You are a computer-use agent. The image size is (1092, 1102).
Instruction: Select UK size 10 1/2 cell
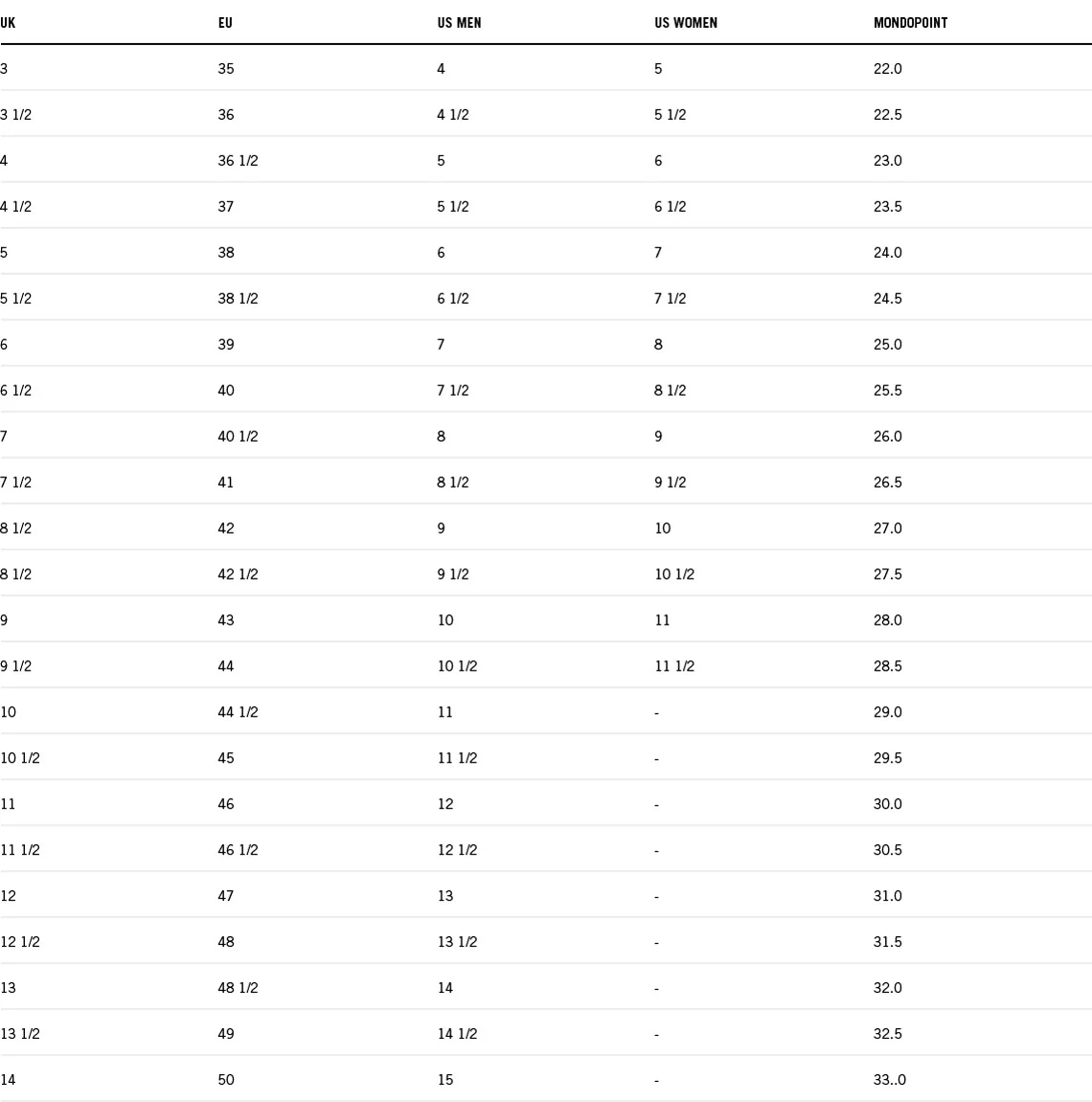20,758
